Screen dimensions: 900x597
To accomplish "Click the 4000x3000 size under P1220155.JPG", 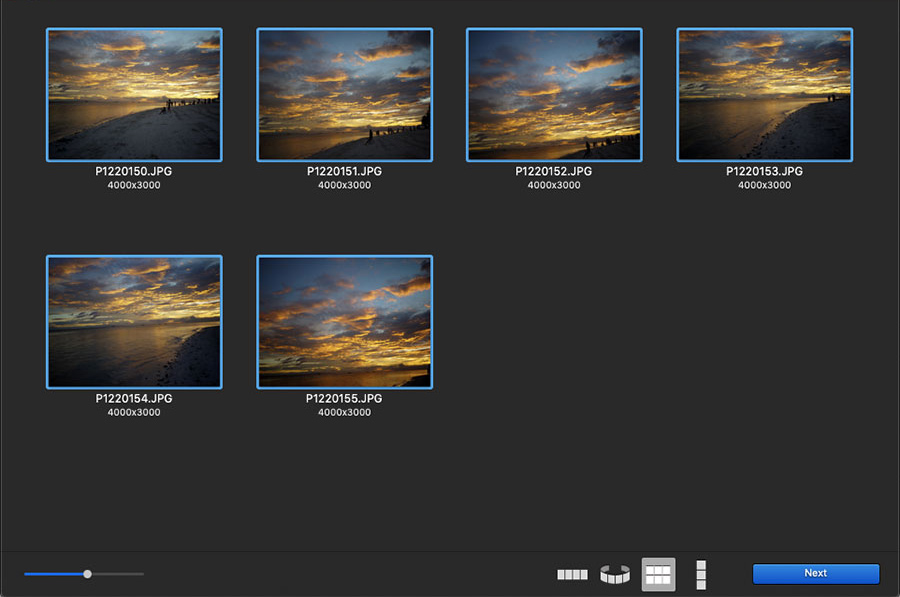I will pyautogui.click(x=344, y=412).
